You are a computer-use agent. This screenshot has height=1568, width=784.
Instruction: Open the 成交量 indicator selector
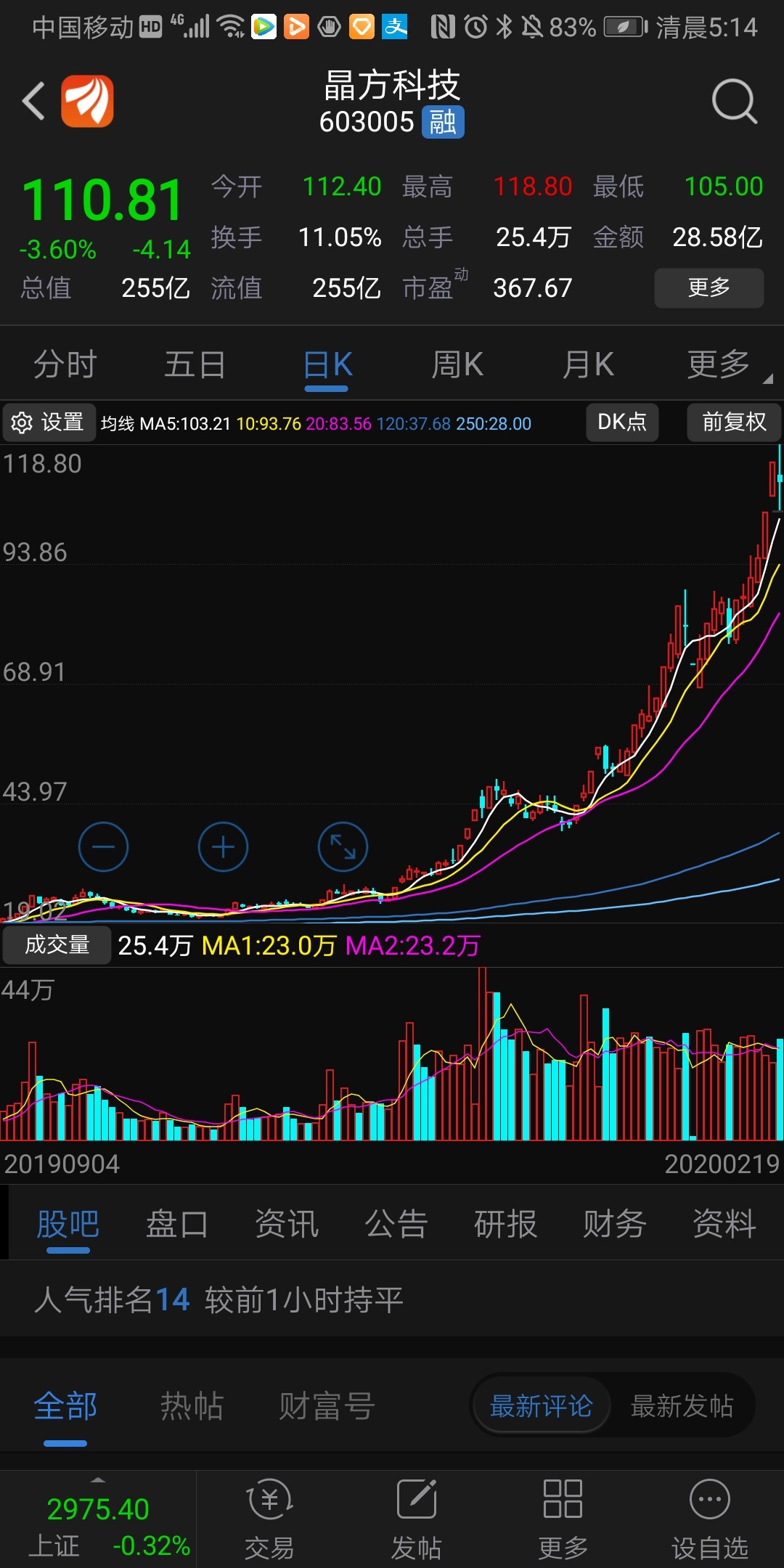coord(57,945)
